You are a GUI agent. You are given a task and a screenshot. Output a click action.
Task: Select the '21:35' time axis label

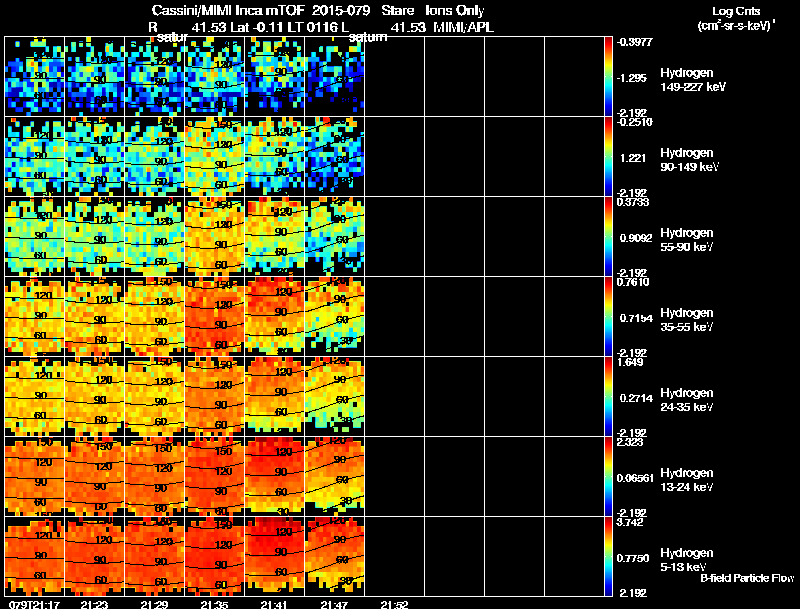(x=214, y=604)
